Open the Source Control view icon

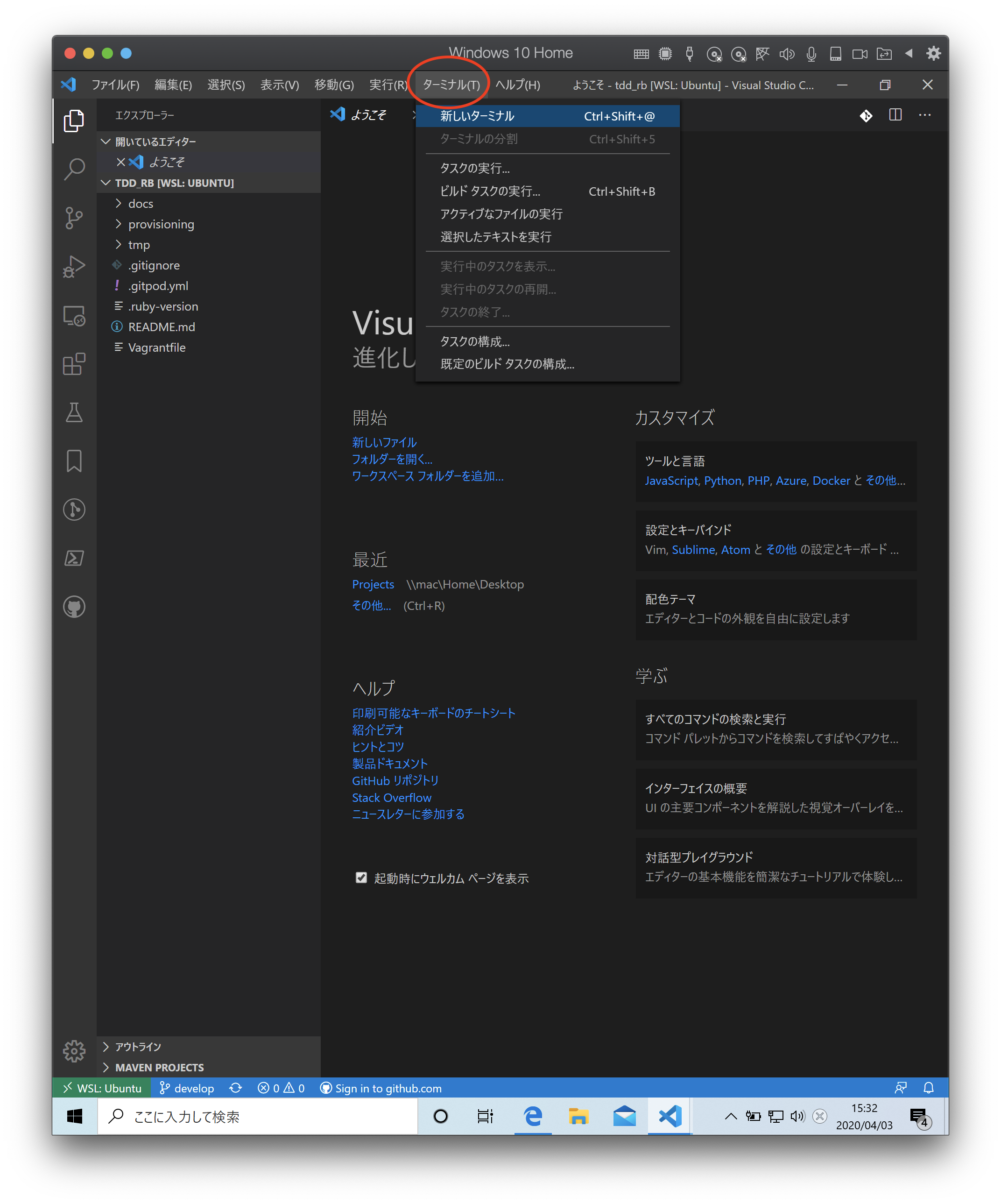click(x=74, y=218)
